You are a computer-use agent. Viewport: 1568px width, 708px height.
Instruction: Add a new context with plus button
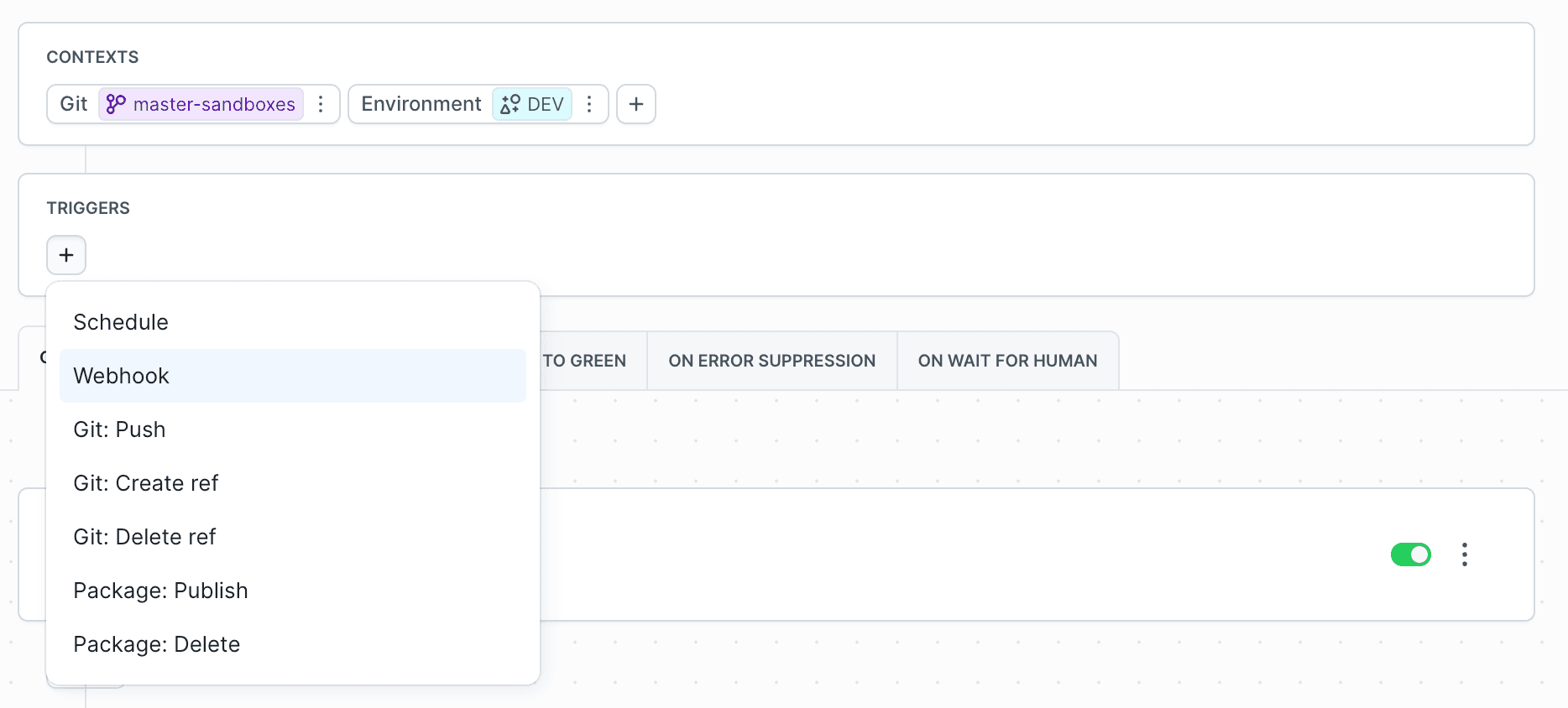click(636, 104)
